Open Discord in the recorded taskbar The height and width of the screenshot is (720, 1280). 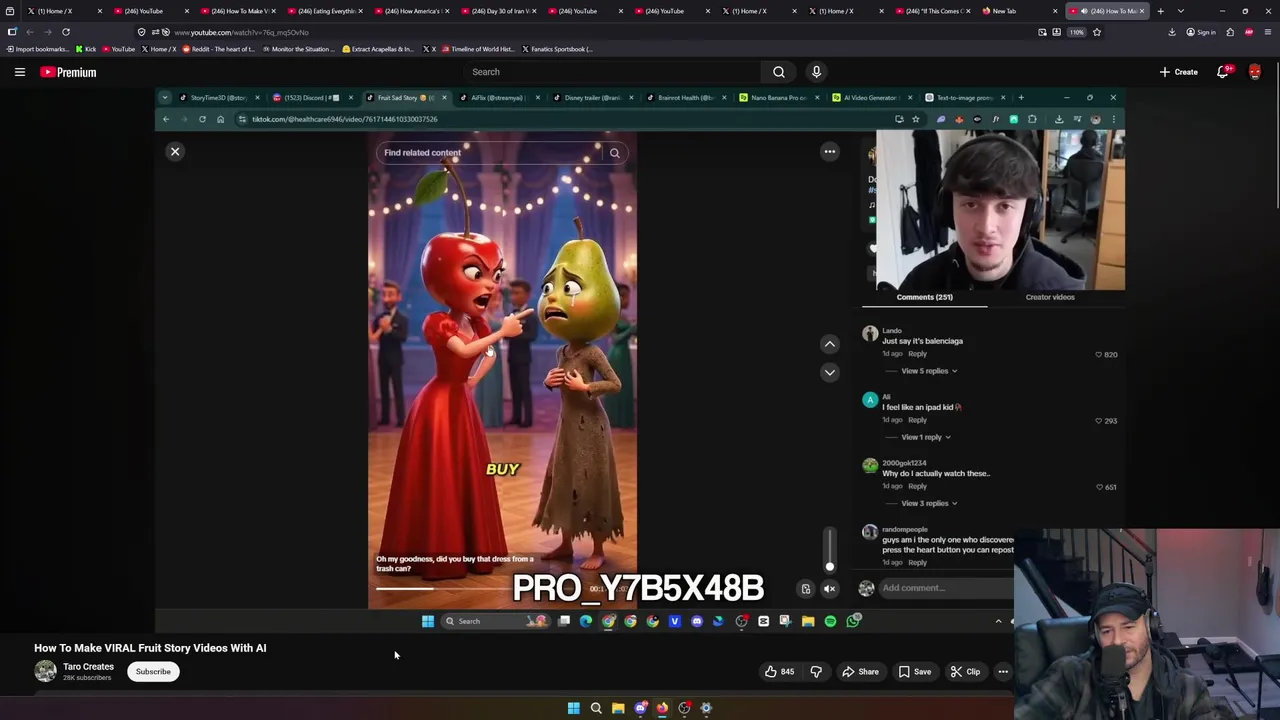pyautogui.click(x=697, y=621)
